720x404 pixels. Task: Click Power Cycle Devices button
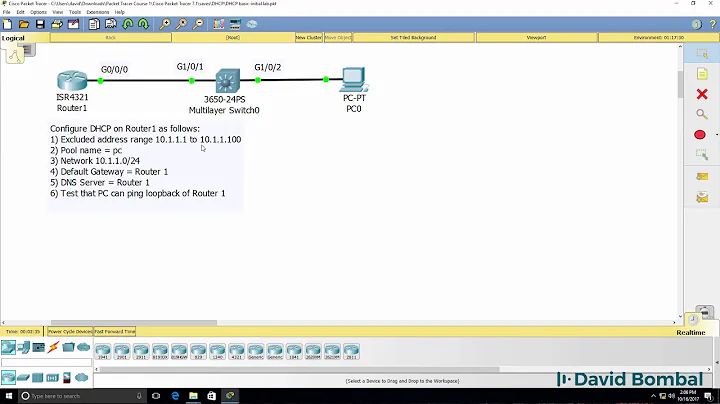[x=70, y=331]
